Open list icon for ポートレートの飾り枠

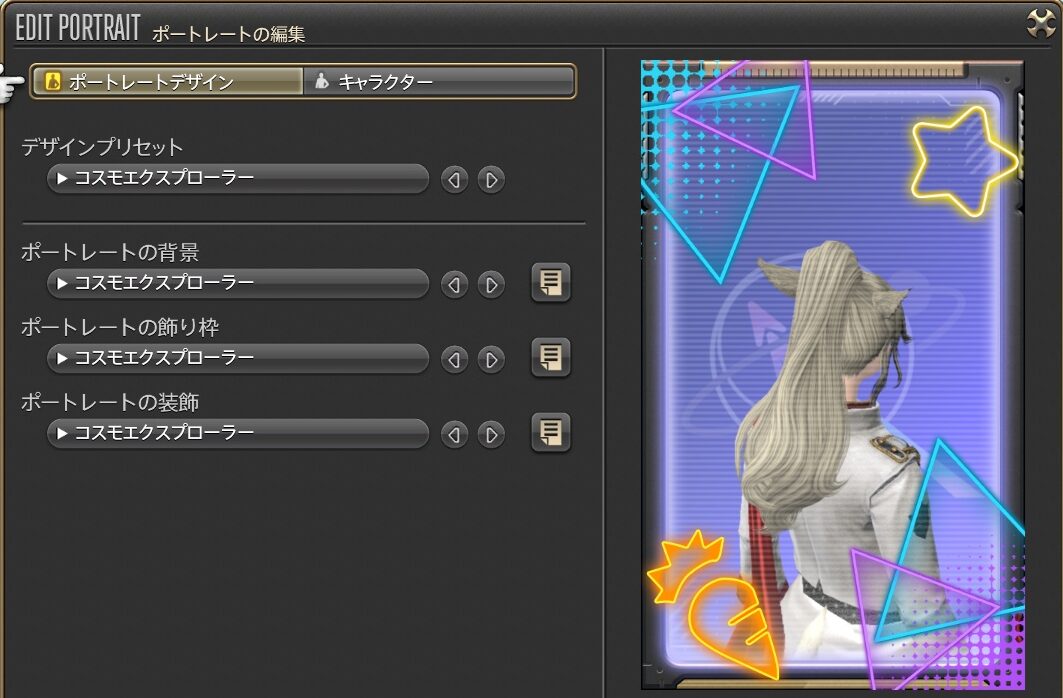pyautogui.click(x=550, y=357)
